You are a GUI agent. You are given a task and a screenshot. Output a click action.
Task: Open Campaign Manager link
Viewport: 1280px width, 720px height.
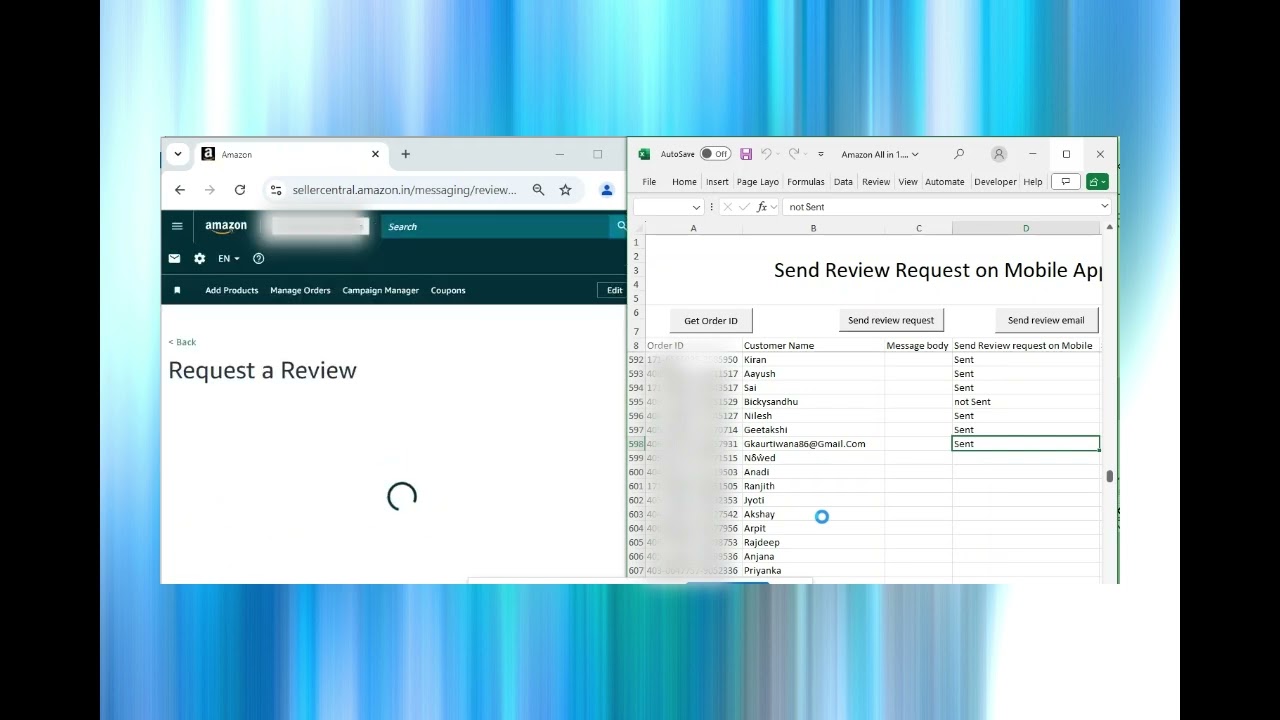click(381, 290)
